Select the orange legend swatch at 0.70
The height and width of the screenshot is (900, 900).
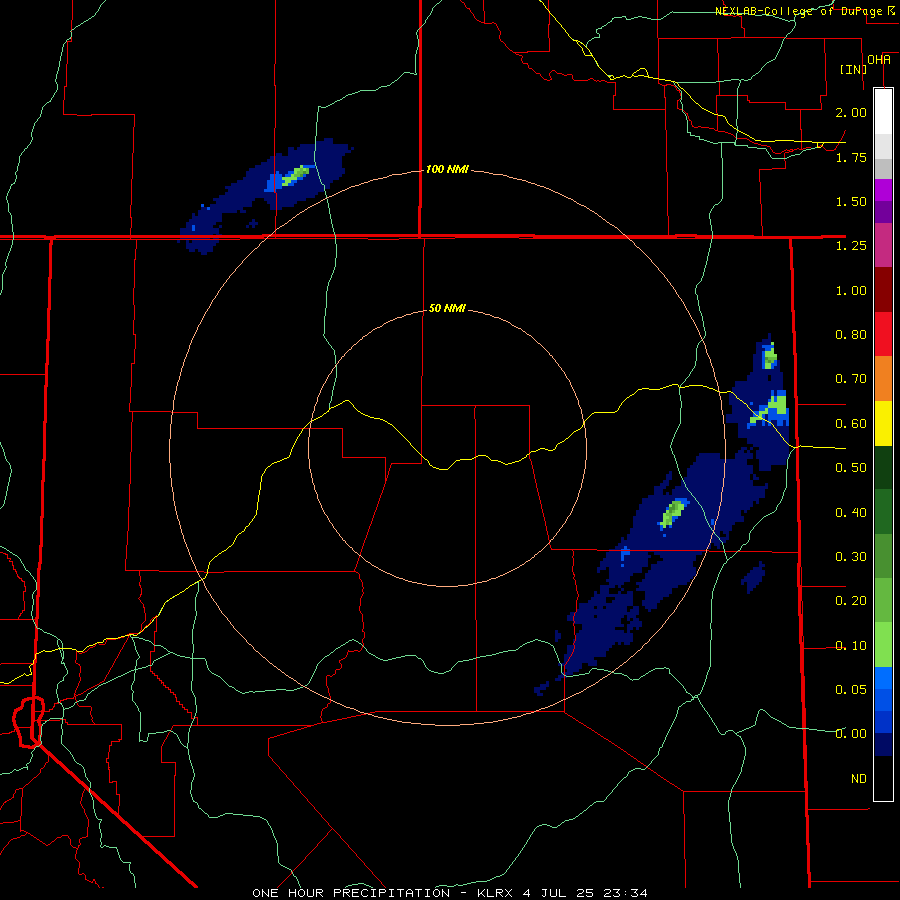[883, 379]
